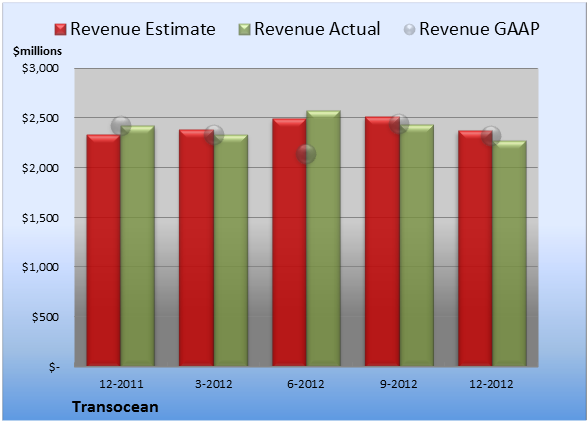Image resolution: width=588 pixels, height=422 pixels.
Task: Click the GAAP marker for 12-2011
Action: (x=121, y=126)
